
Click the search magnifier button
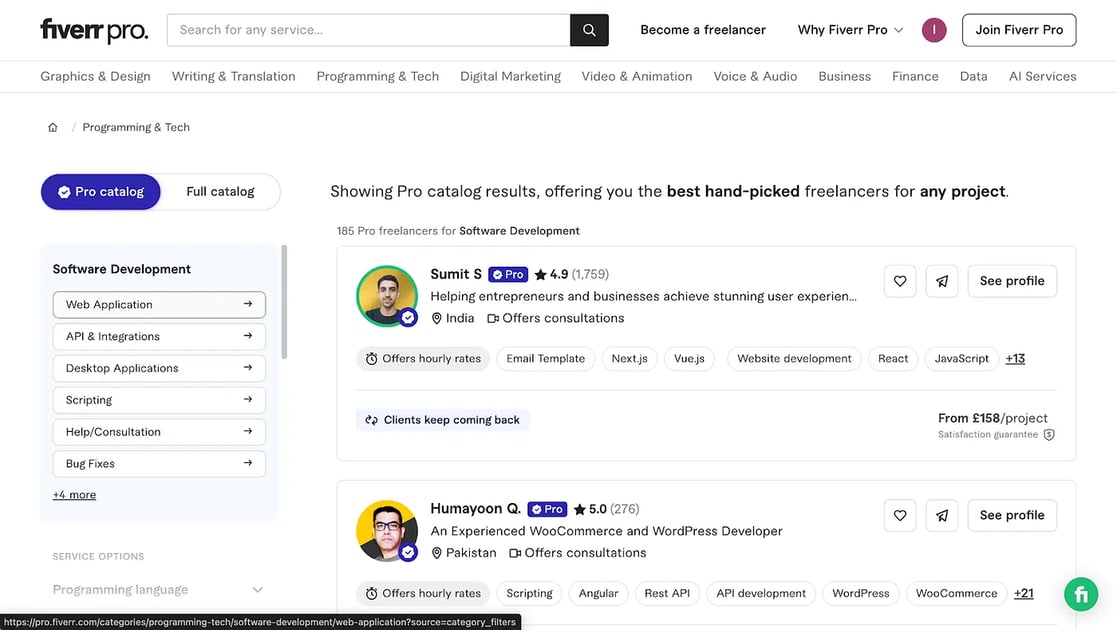tap(589, 30)
